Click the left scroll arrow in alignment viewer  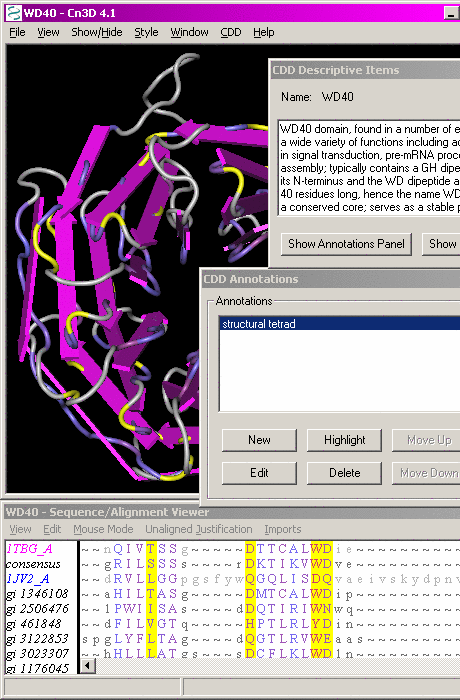[x=88, y=666]
